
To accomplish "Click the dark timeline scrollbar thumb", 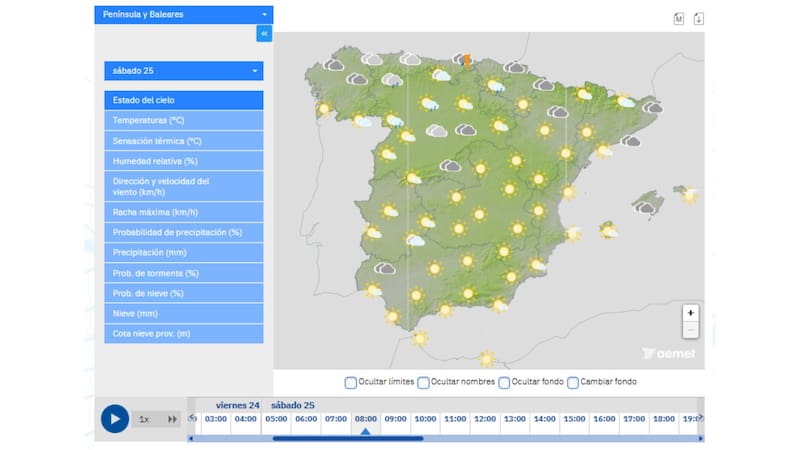I will click(348, 439).
